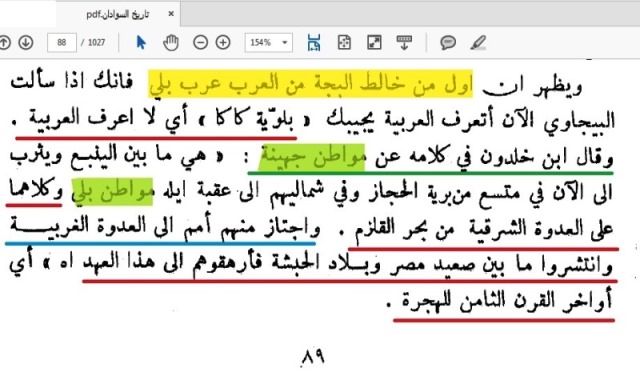Open the 154% zoom level dropdown

pyautogui.click(x=269, y=42)
